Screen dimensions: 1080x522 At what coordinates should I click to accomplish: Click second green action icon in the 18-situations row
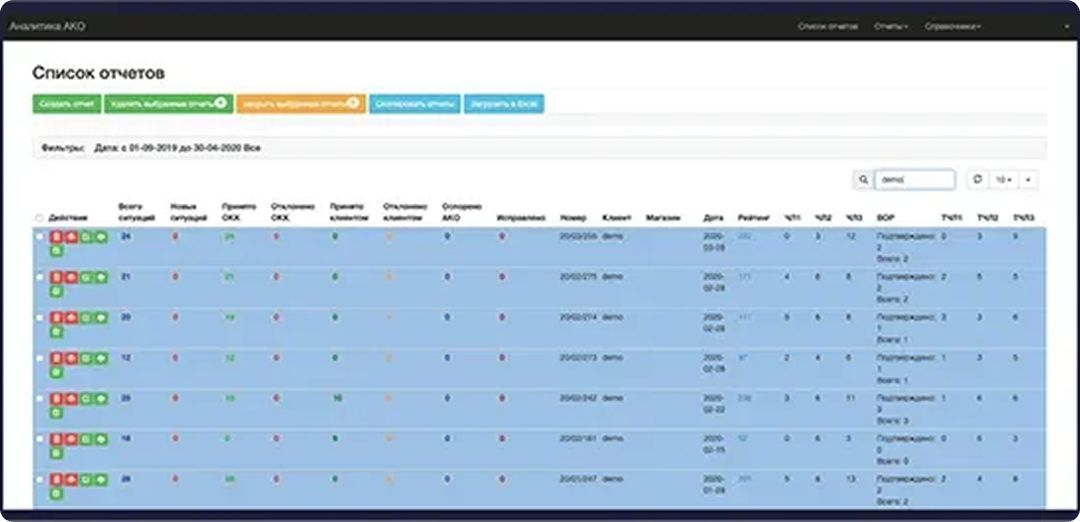[100, 438]
